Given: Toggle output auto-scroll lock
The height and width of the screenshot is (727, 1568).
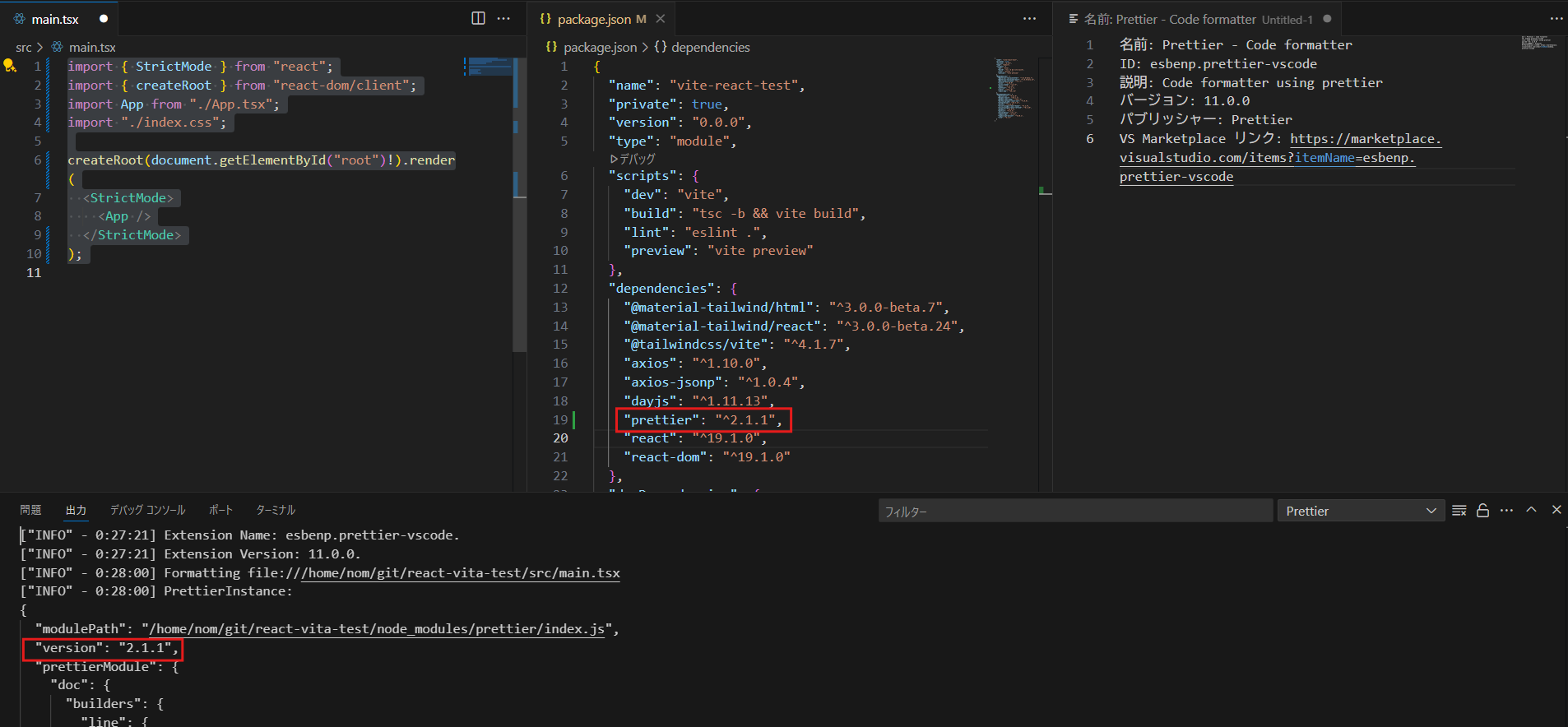Looking at the screenshot, I should click(1482, 511).
